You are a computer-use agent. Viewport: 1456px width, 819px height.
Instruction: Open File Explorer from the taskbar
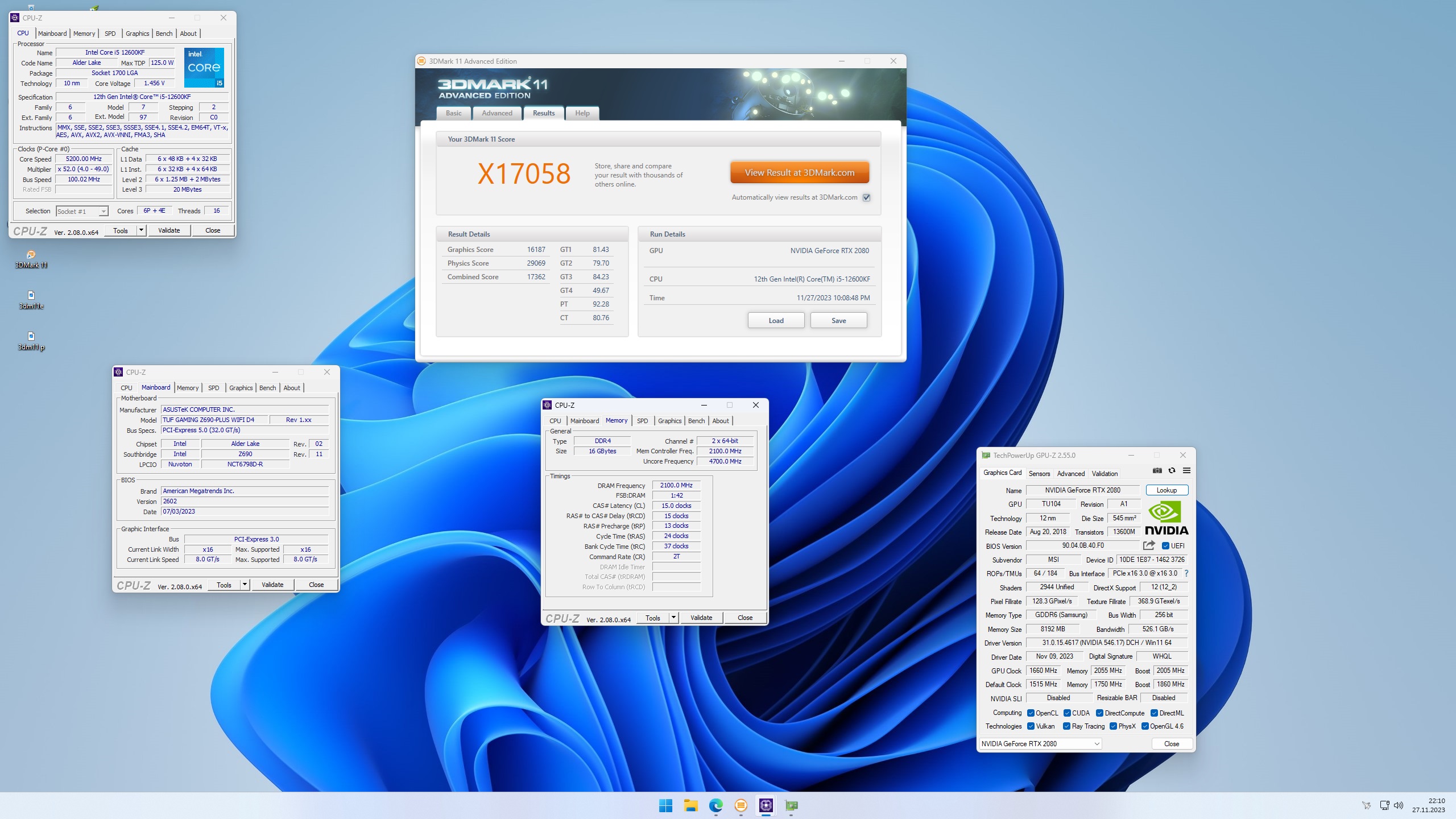pyautogui.click(x=690, y=805)
